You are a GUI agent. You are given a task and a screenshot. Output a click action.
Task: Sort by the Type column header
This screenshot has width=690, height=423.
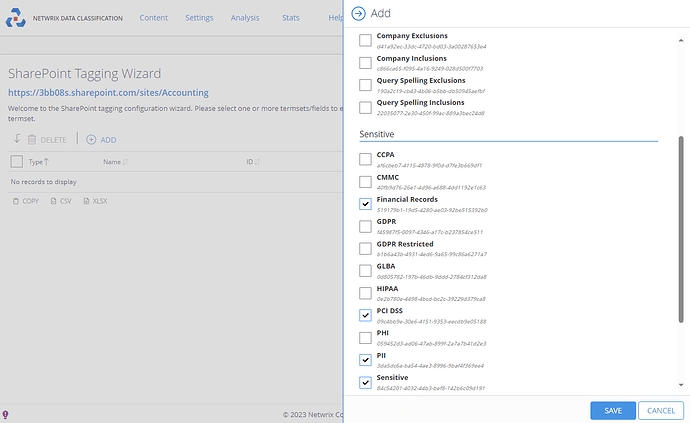[x=38, y=161]
